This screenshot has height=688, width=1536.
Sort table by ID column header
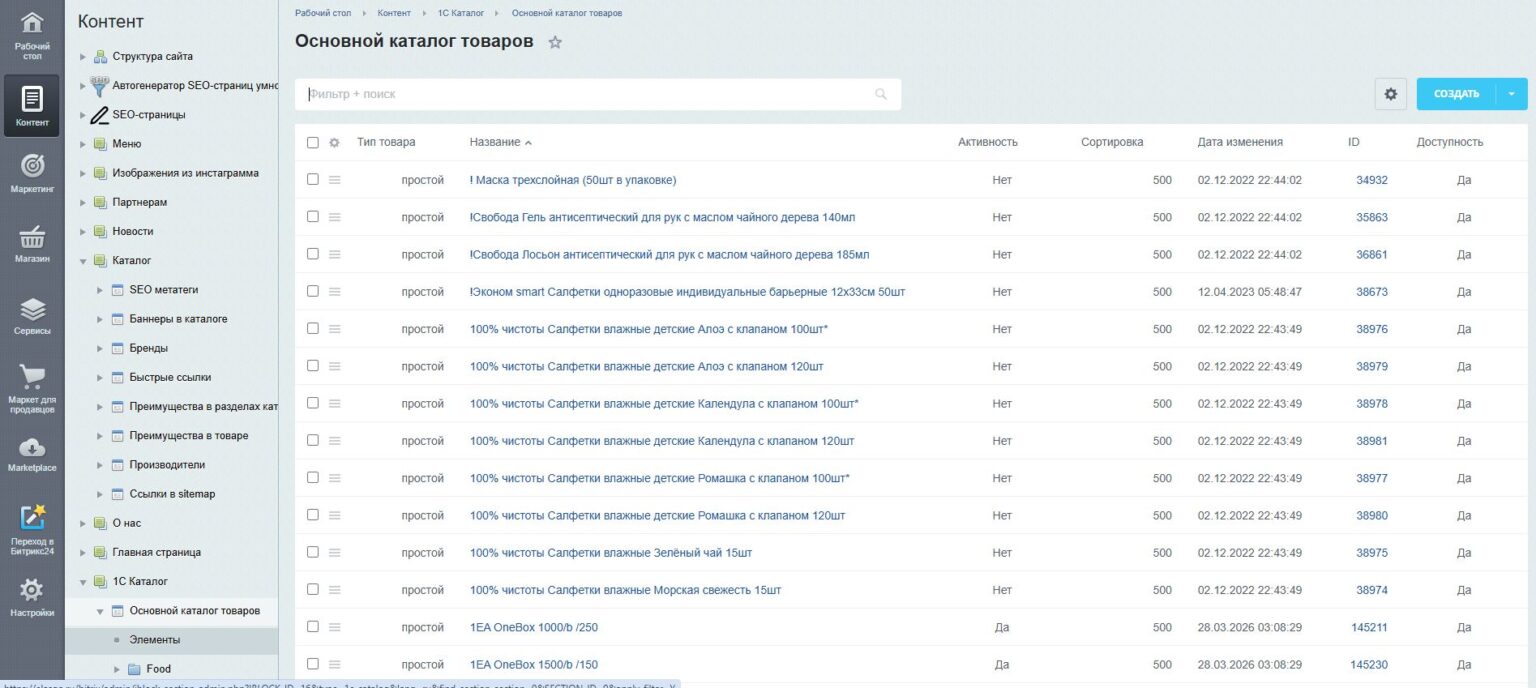click(x=1354, y=142)
